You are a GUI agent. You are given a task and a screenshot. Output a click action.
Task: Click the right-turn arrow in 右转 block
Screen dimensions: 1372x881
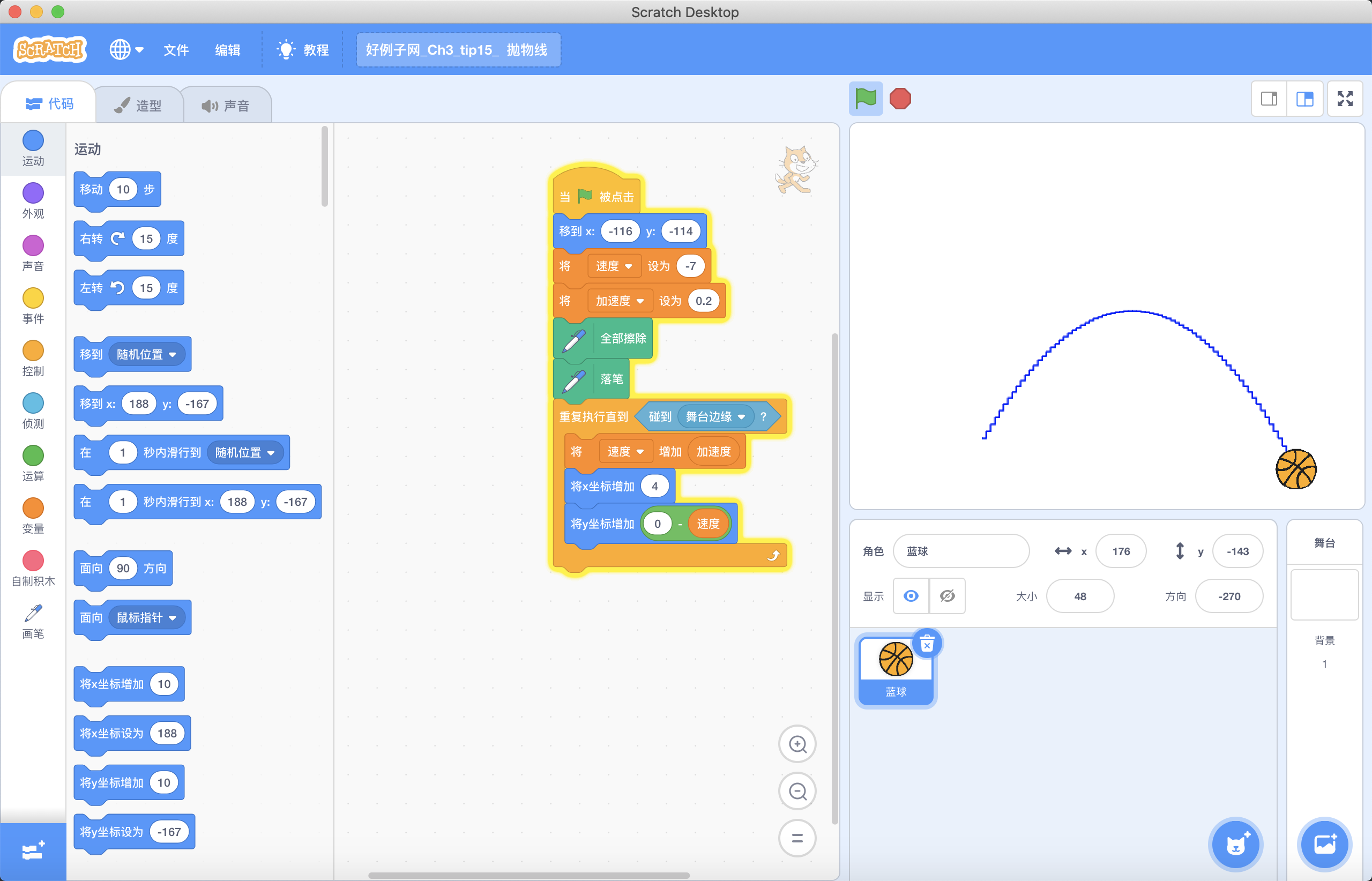(118, 238)
